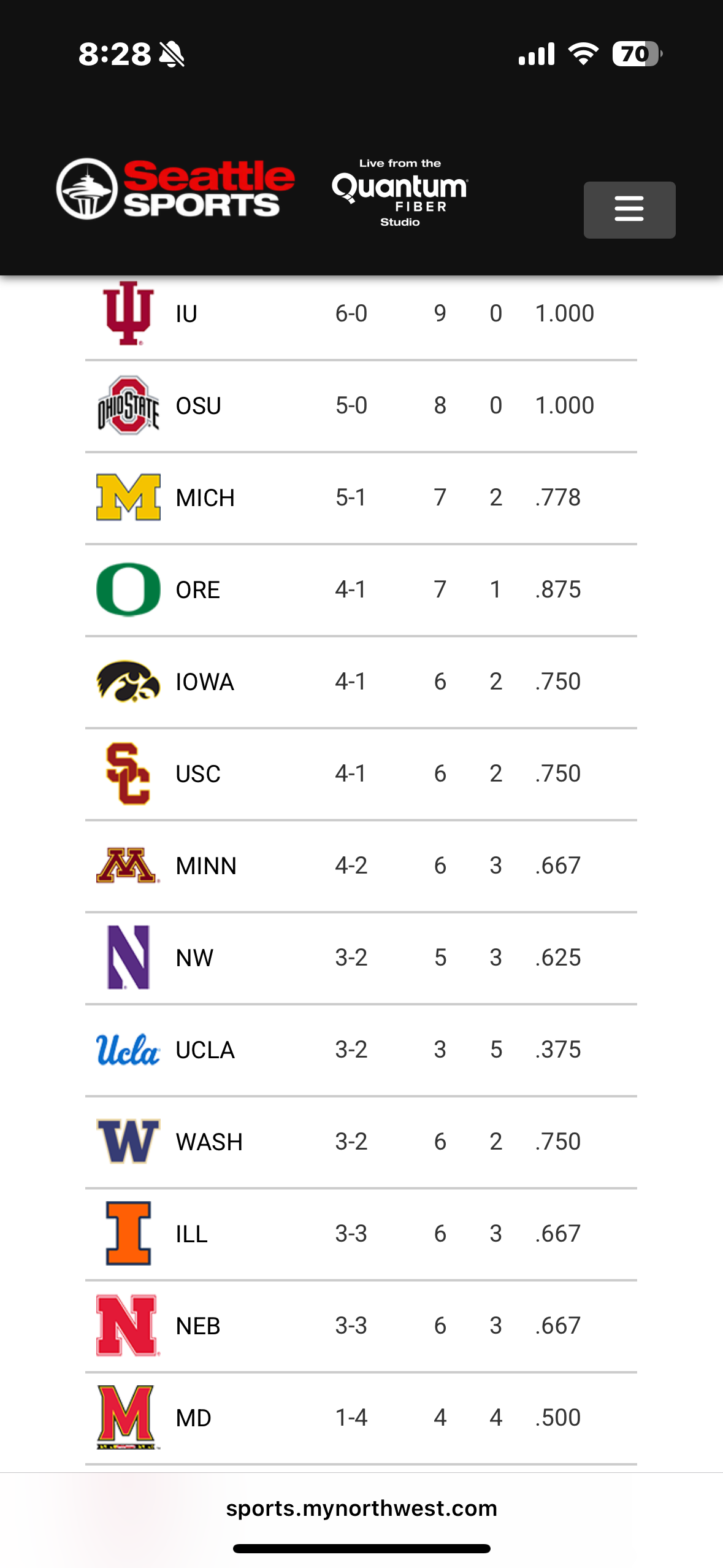Select the MICH team name
723x1568 pixels.
tap(205, 498)
